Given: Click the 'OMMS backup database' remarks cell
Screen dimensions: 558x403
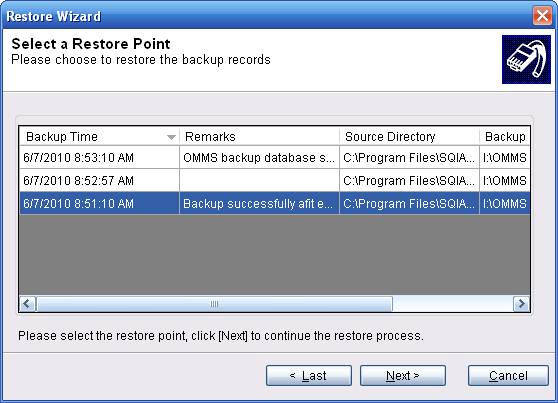Looking at the screenshot, I should [259, 157].
